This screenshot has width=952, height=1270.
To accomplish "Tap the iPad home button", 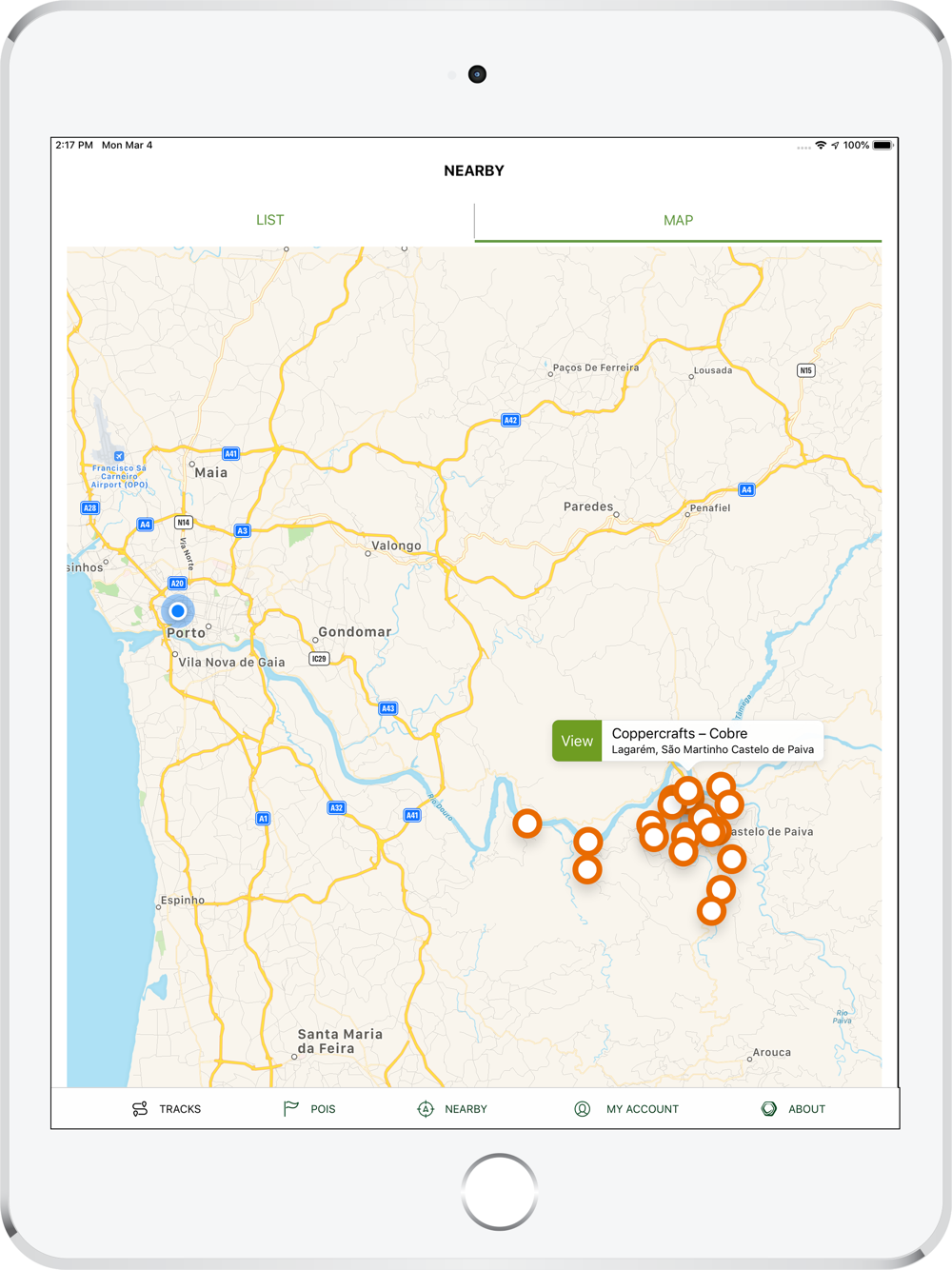I will pyautogui.click(x=500, y=1192).
